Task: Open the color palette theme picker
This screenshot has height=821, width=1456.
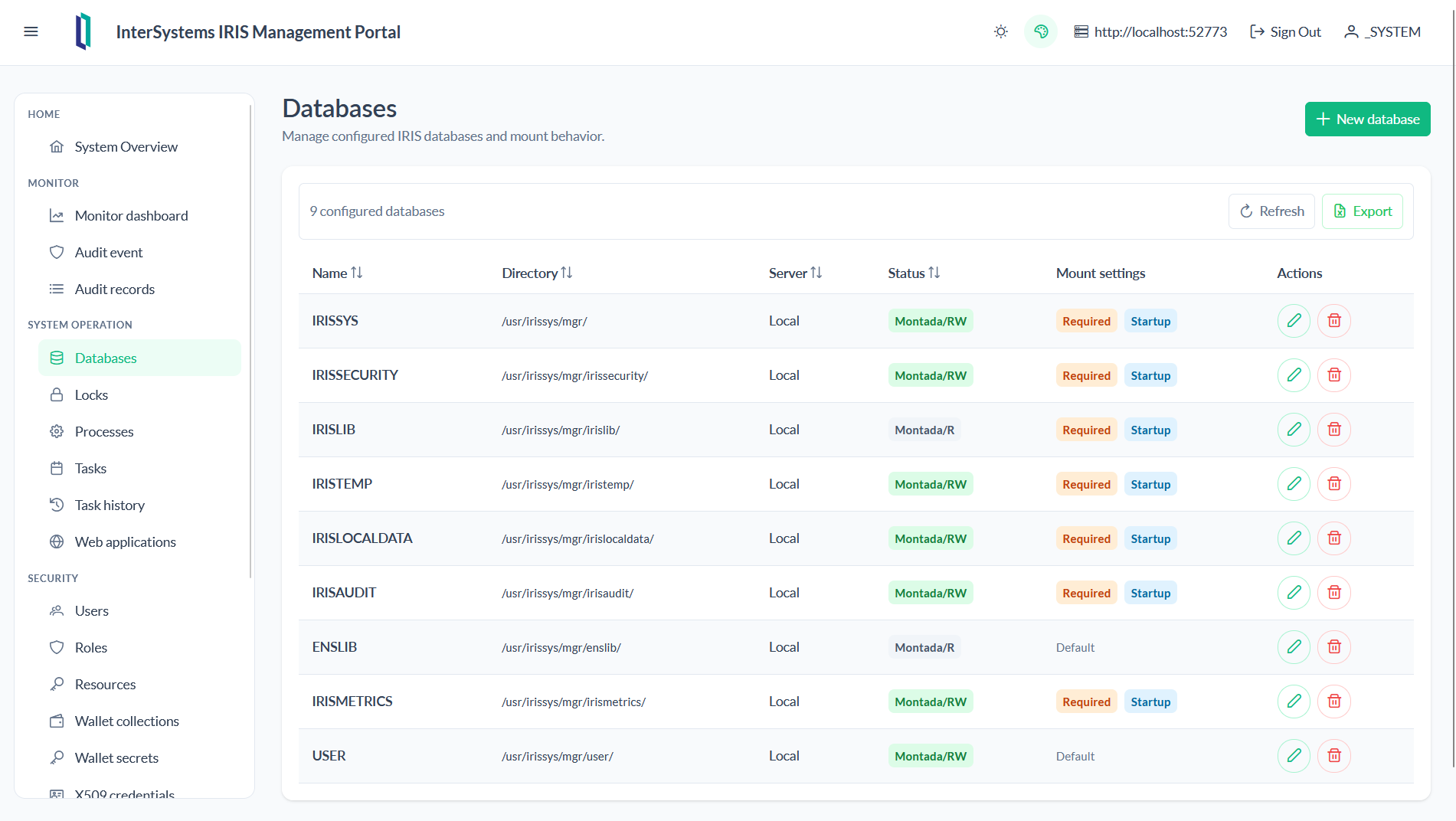Action: coord(1040,31)
